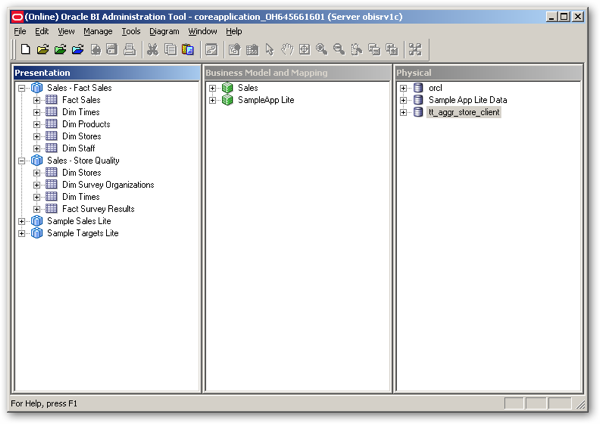
Task: Expand the Sales business model node
Action: 212,88
